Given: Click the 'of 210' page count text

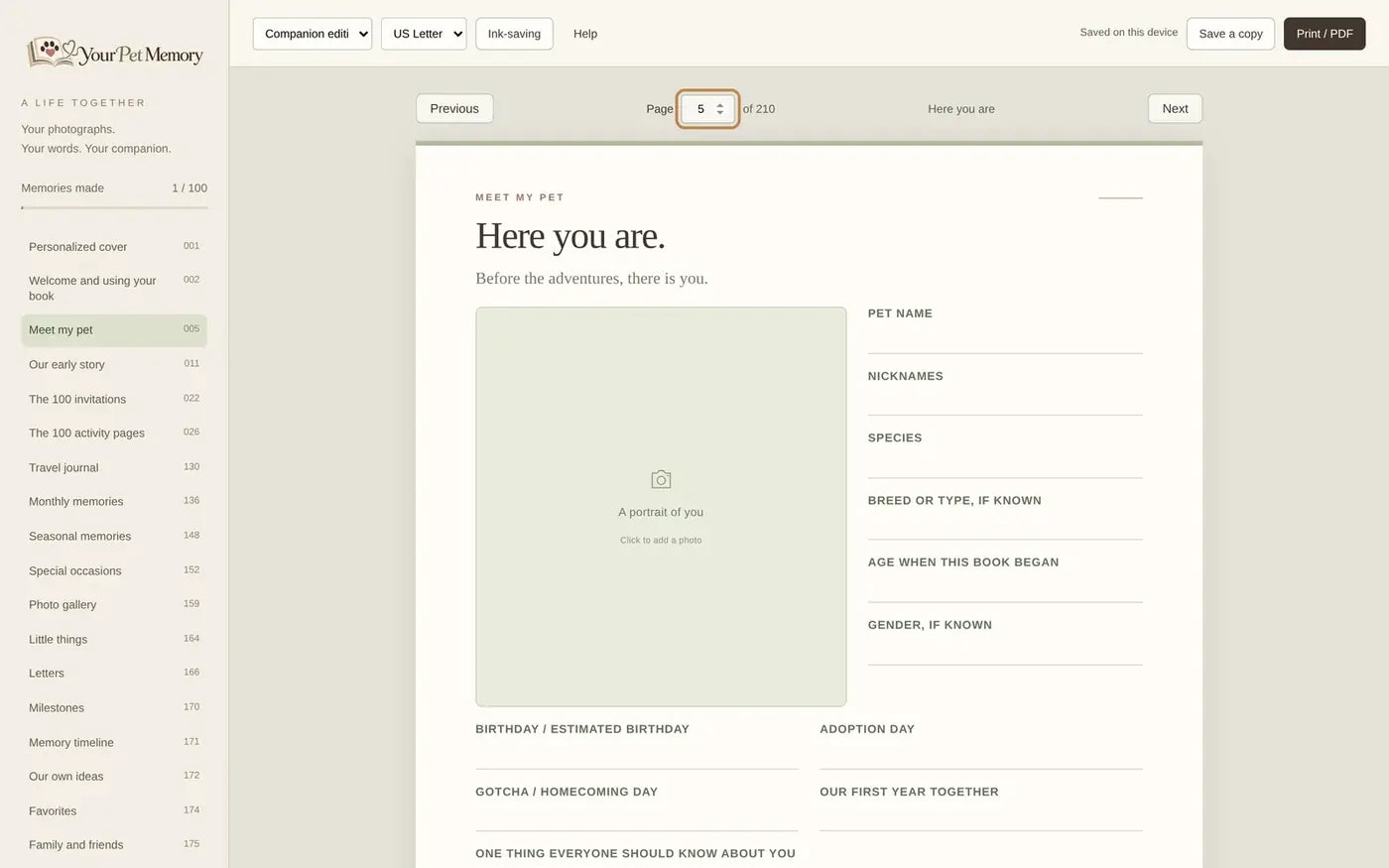Looking at the screenshot, I should click(759, 109).
